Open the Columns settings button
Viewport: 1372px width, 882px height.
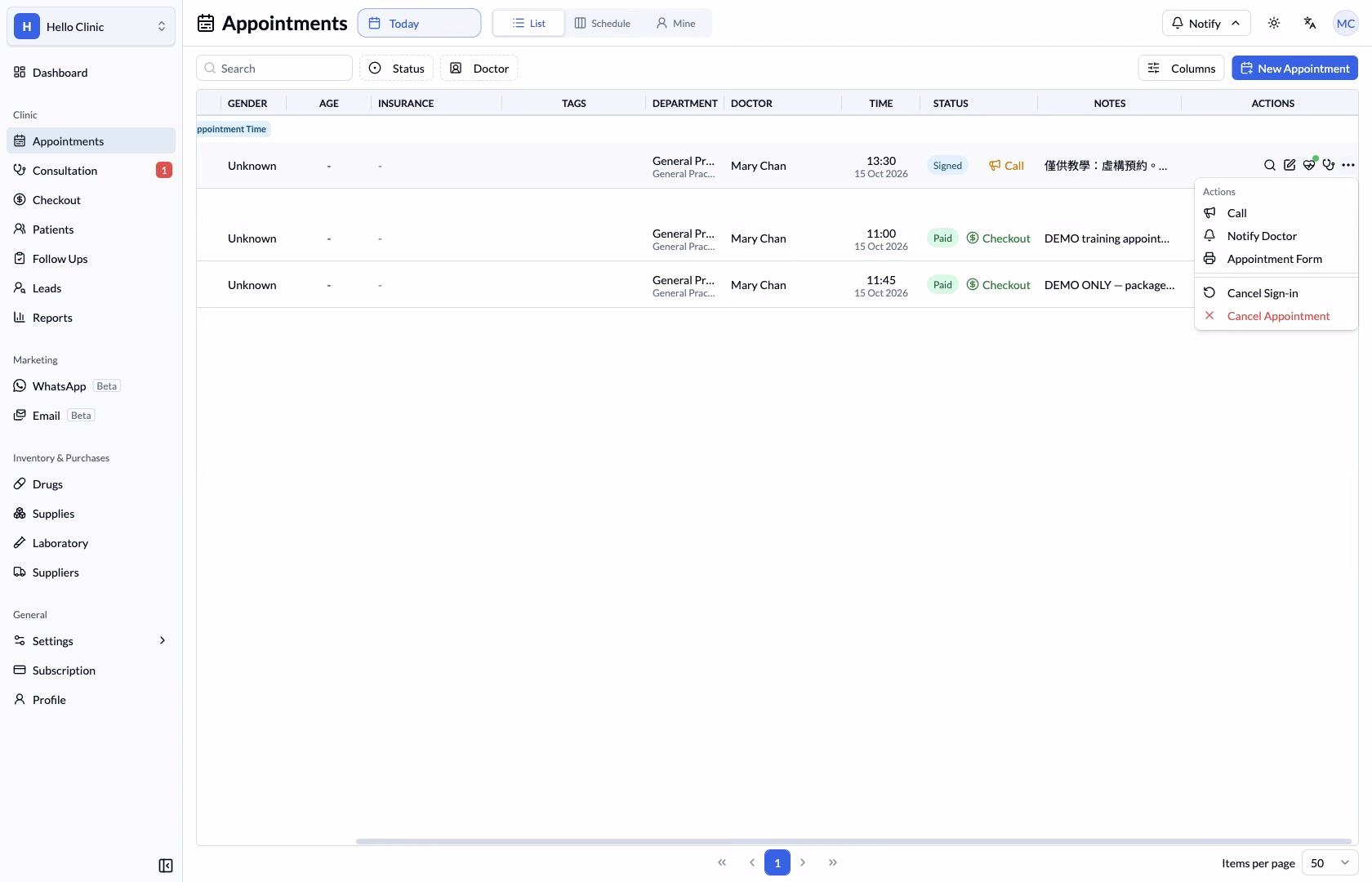click(x=1182, y=69)
